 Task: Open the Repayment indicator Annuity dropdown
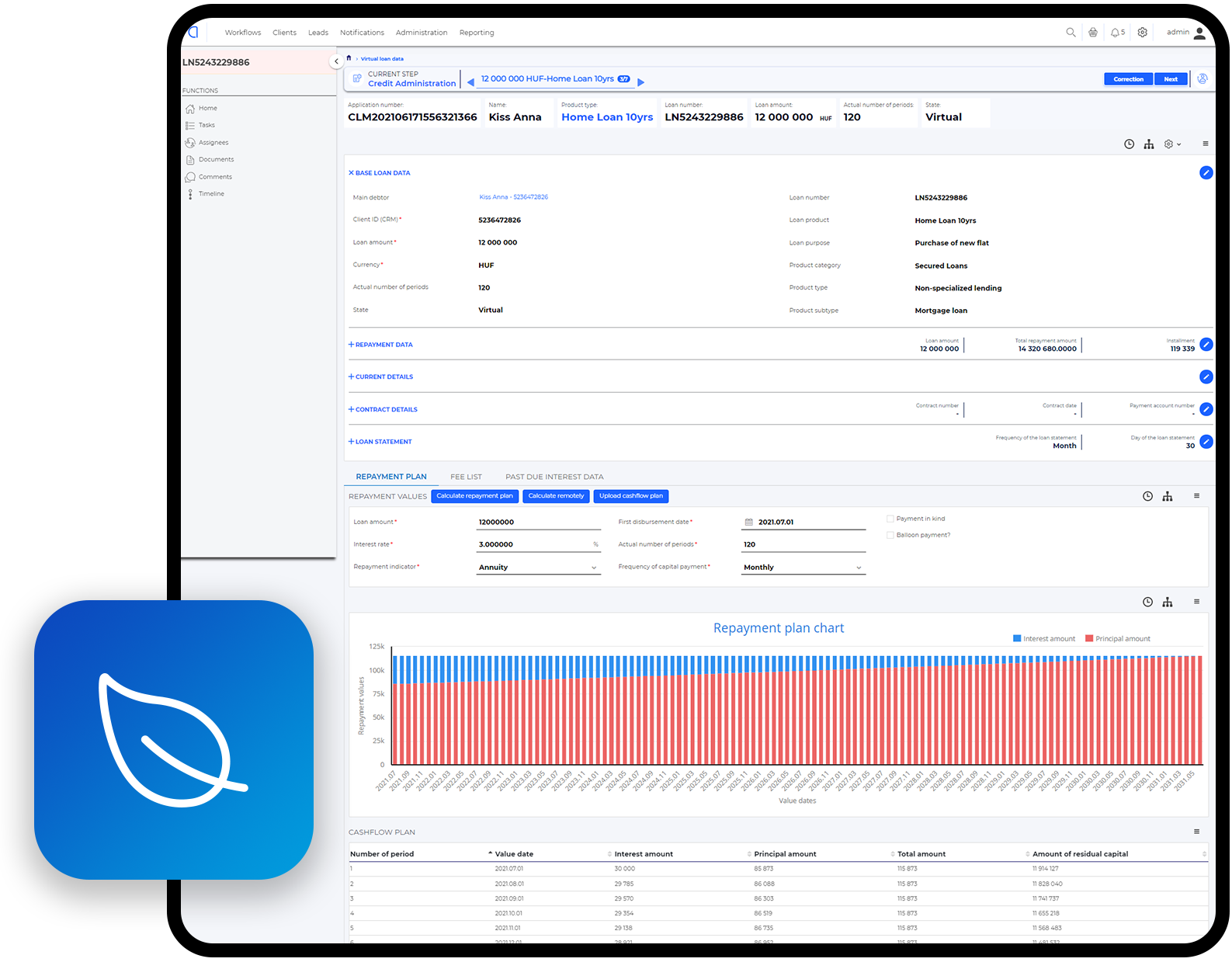coord(538,568)
